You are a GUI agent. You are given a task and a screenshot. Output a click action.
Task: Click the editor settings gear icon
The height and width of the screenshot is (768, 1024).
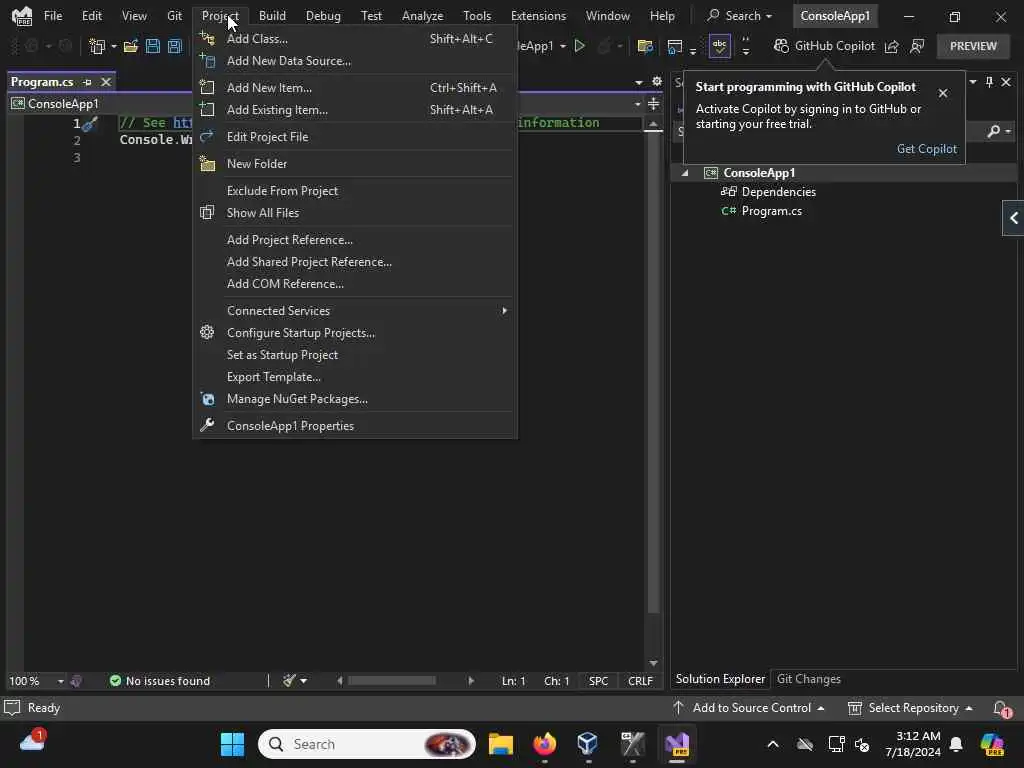656,82
